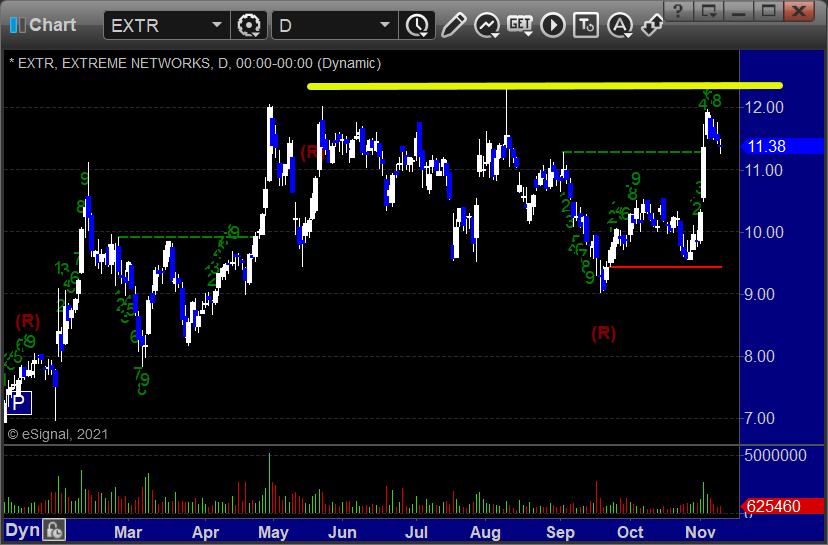This screenshot has width=828, height=545.
Task: Click the red (R) marker near February
Action: point(27,321)
